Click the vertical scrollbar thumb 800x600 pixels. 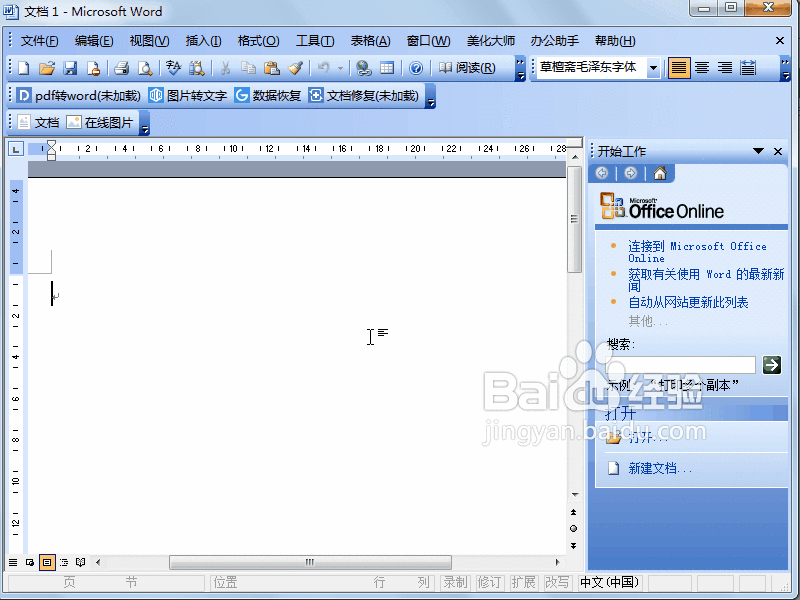[574, 219]
